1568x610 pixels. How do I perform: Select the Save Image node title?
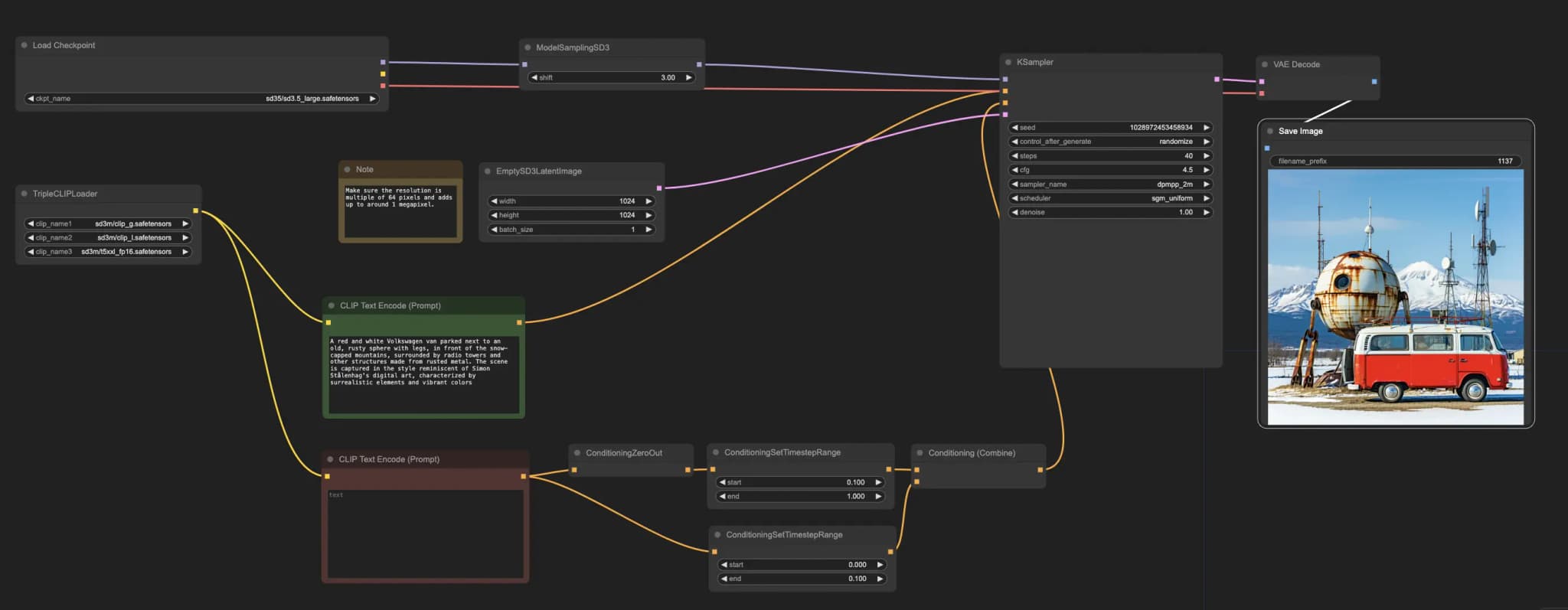pos(1300,131)
